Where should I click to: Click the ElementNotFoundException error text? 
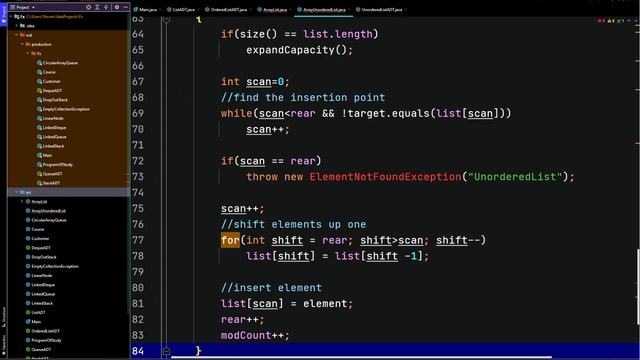[385, 177]
